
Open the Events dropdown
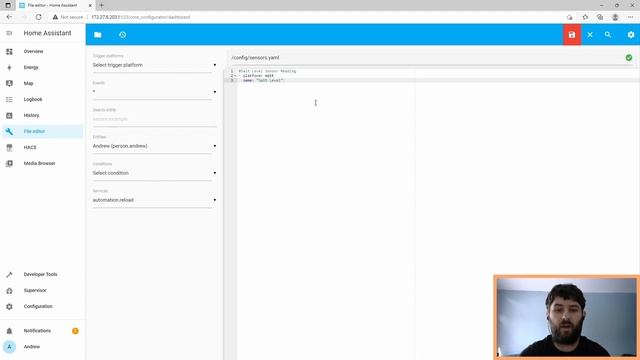pyautogui.click(x=154, y=92)
